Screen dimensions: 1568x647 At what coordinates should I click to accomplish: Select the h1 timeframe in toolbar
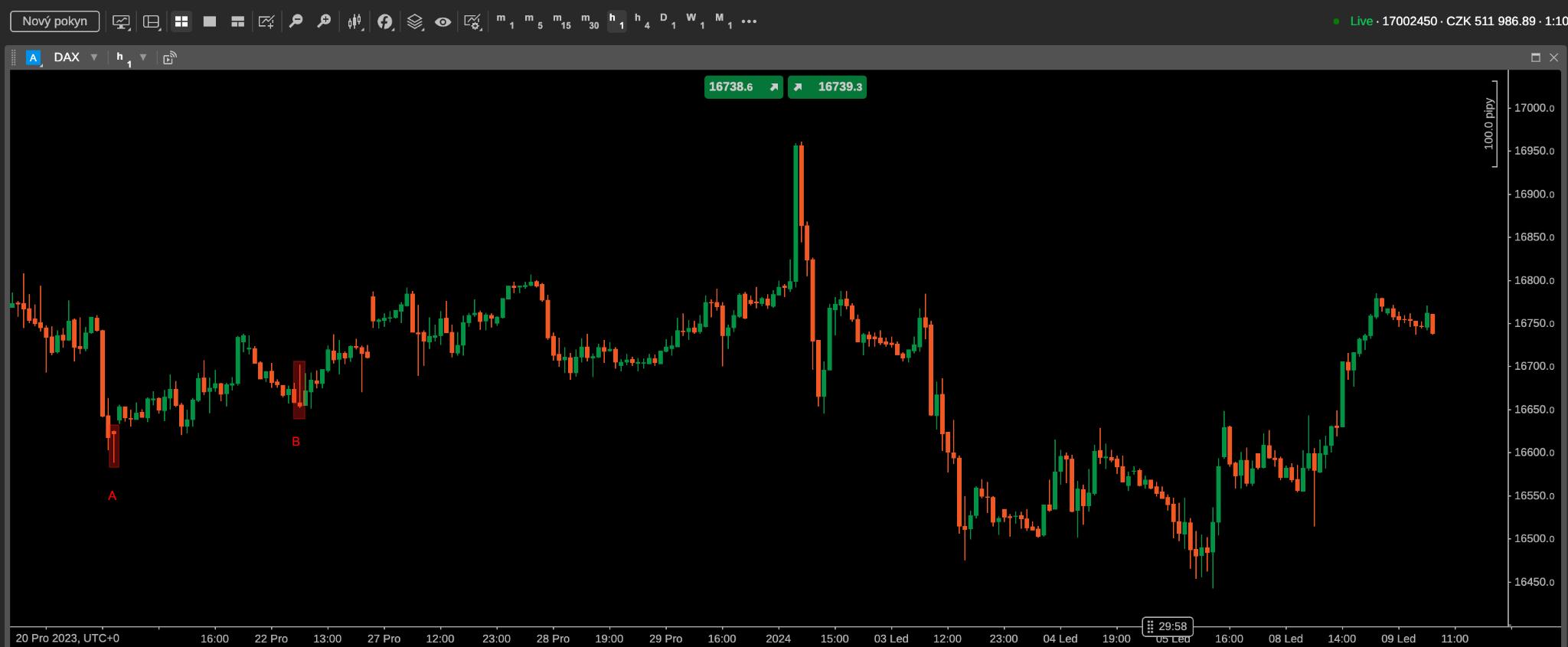(616, 21)
